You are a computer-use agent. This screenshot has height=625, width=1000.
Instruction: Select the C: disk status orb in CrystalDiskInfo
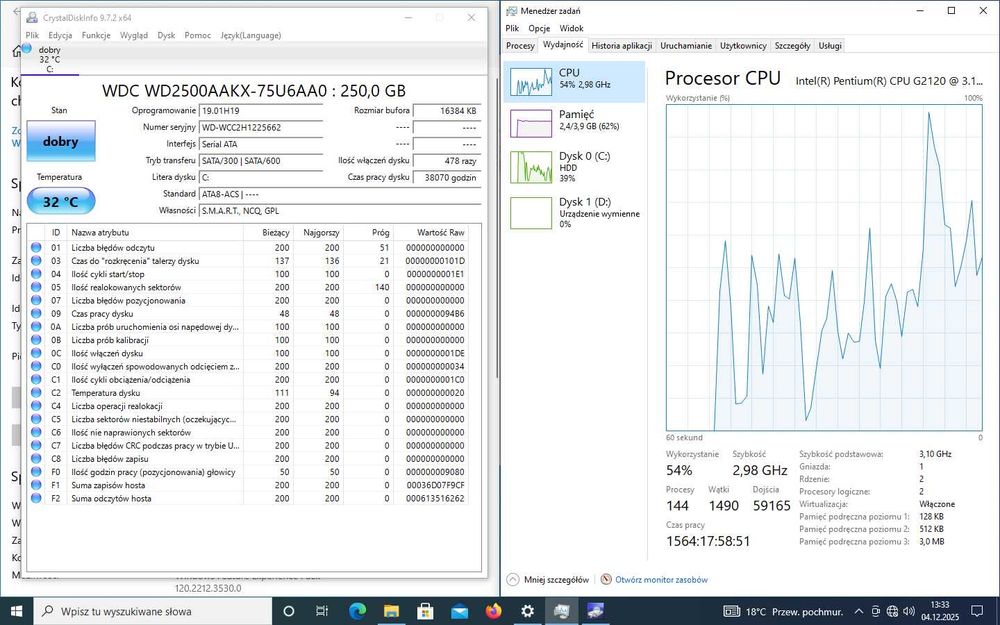(26, 48)
